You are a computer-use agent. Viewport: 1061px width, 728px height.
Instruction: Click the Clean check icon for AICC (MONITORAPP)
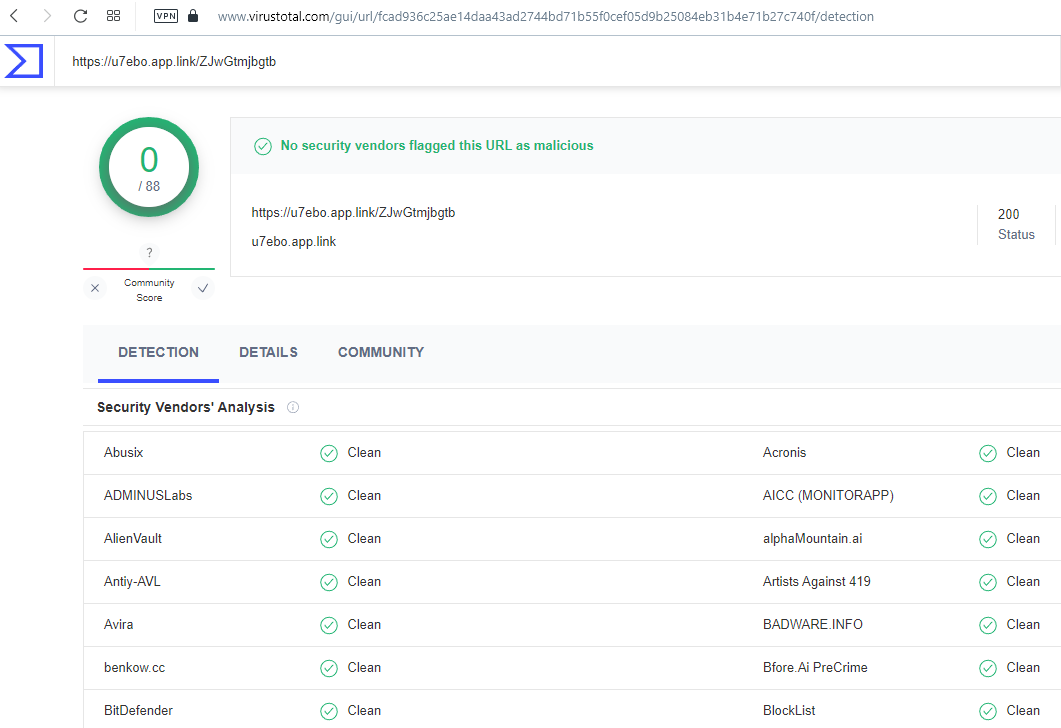(988, 497)
